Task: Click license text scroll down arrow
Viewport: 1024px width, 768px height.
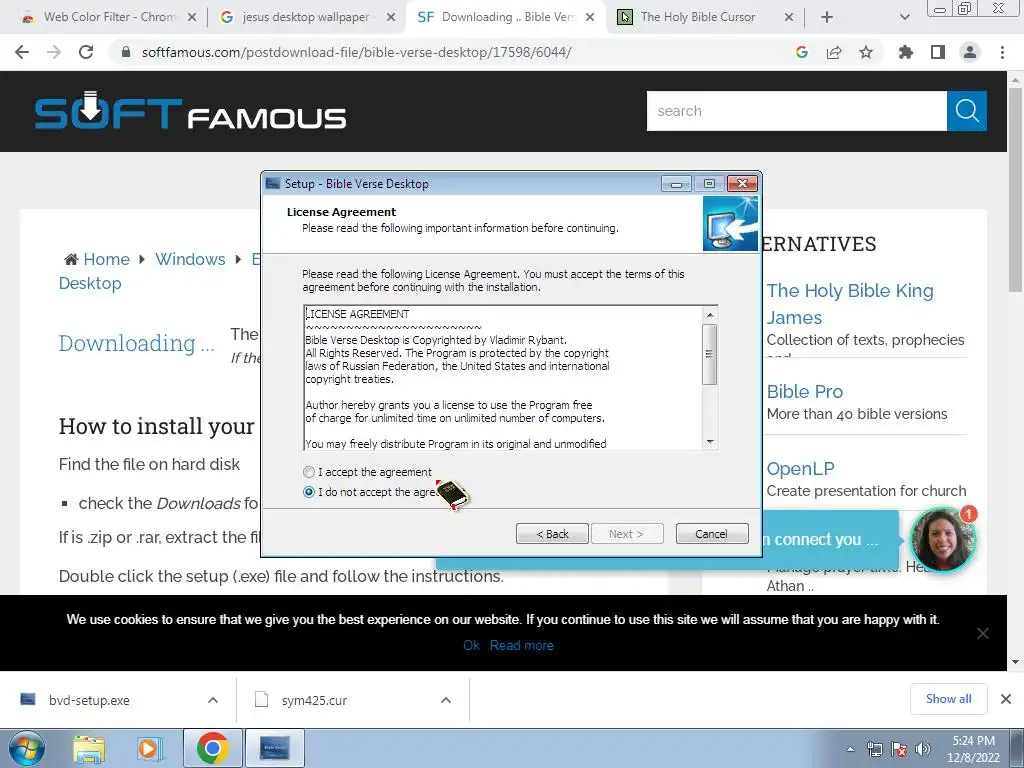Action: point(710,442)
